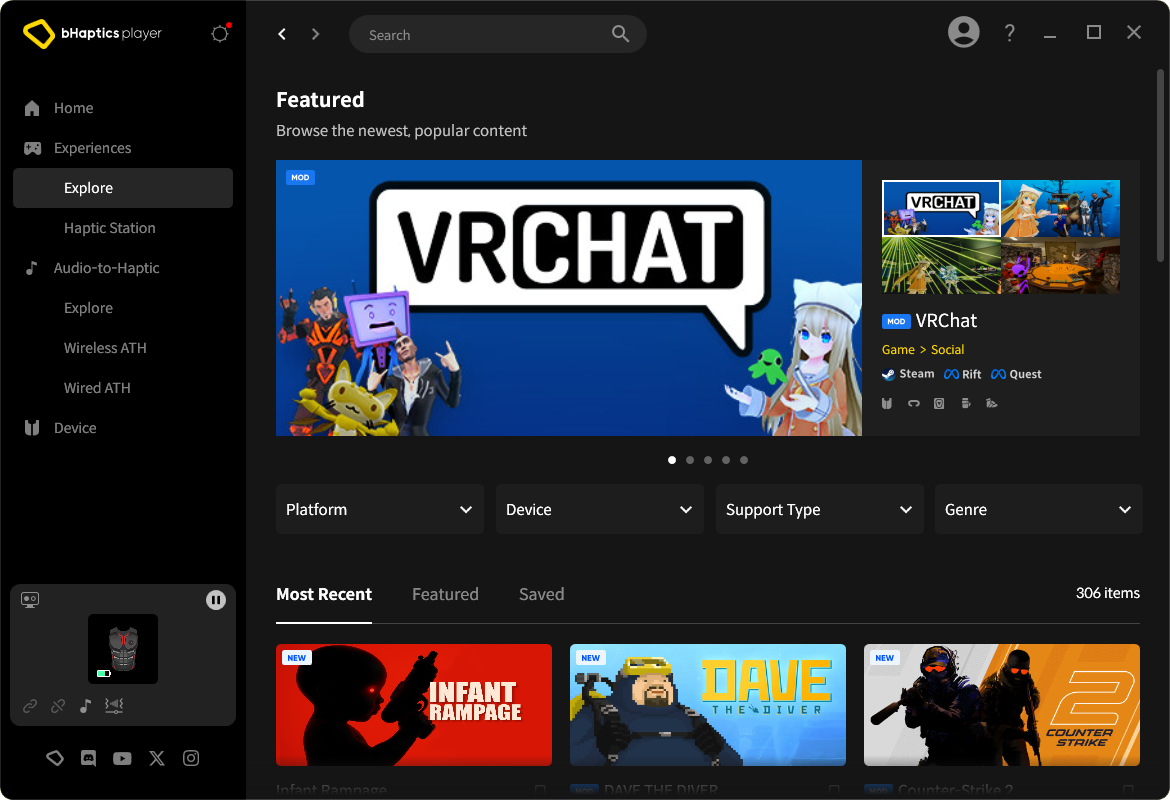Open Haptic Station in the sidebar

tap(110, 228)
